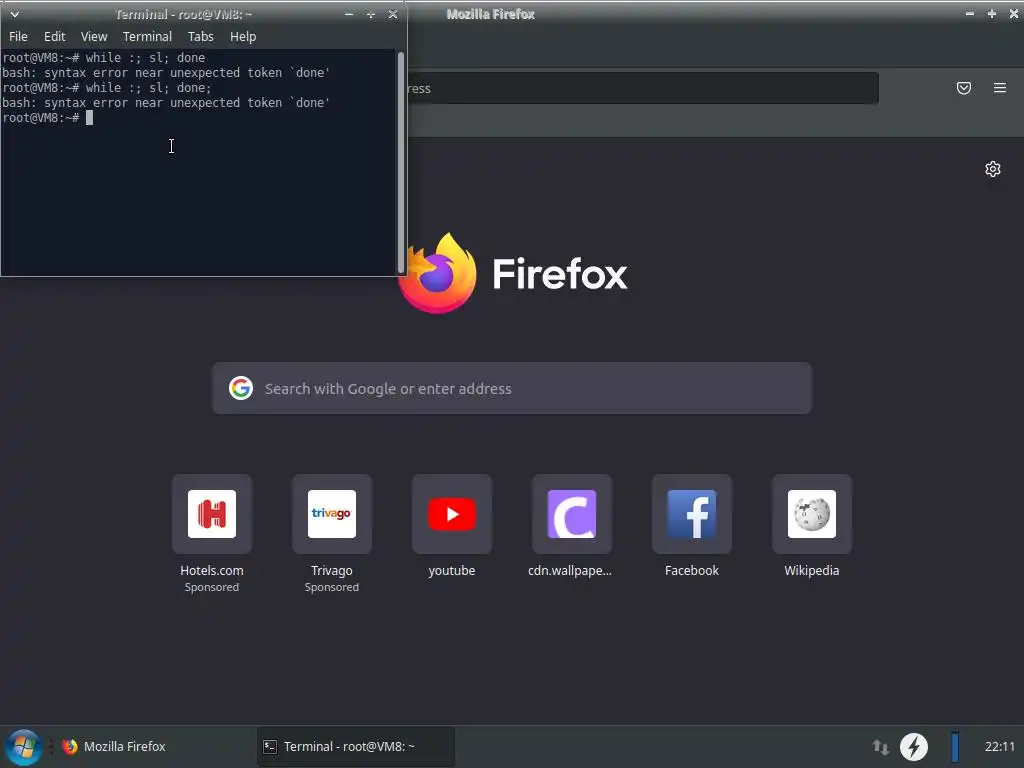
Task: Open the Firefox hamburger application menu
Action: (x=999, y=88)
